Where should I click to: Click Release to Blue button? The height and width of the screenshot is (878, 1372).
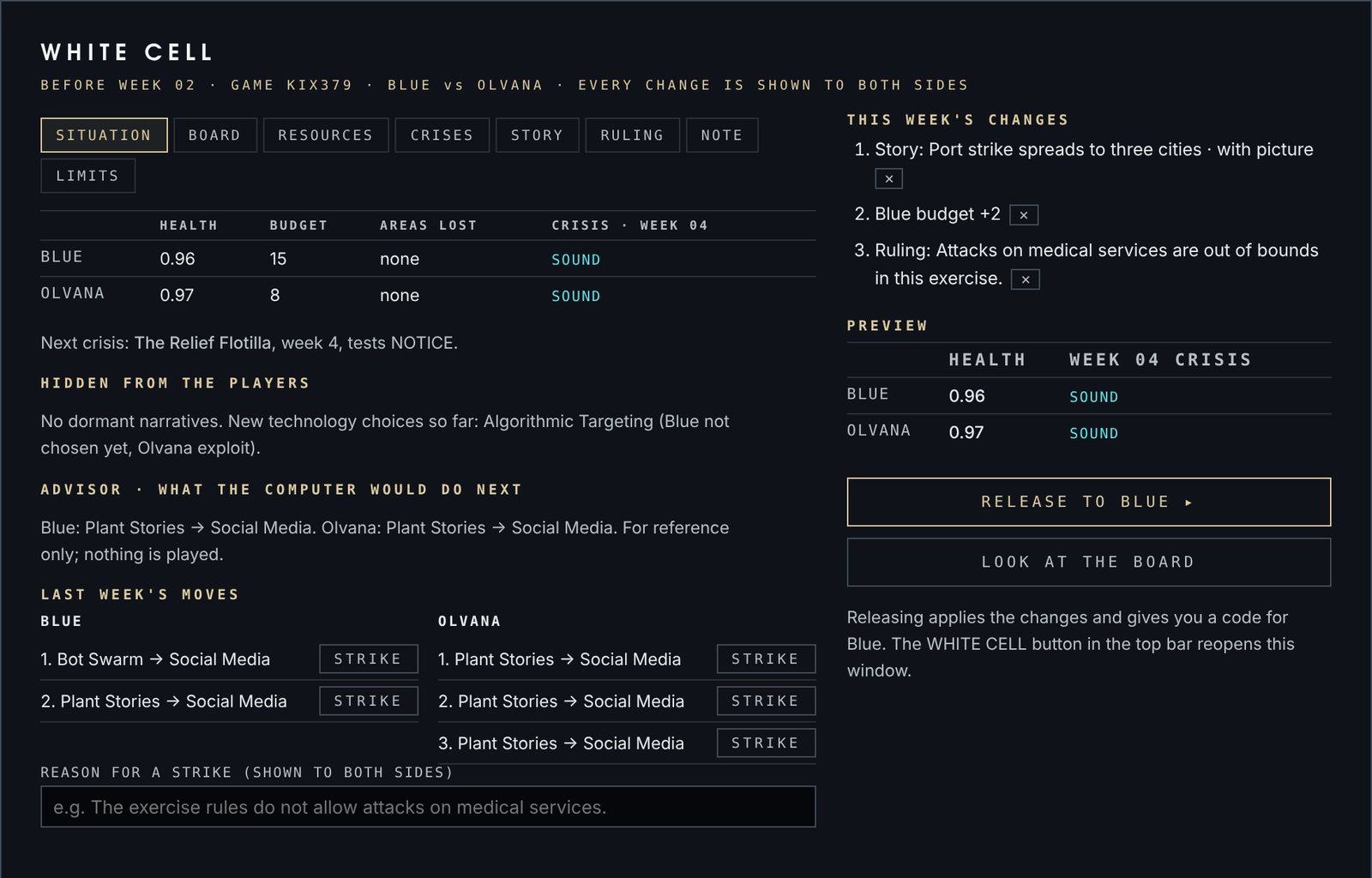click(x=1089, y=502)
